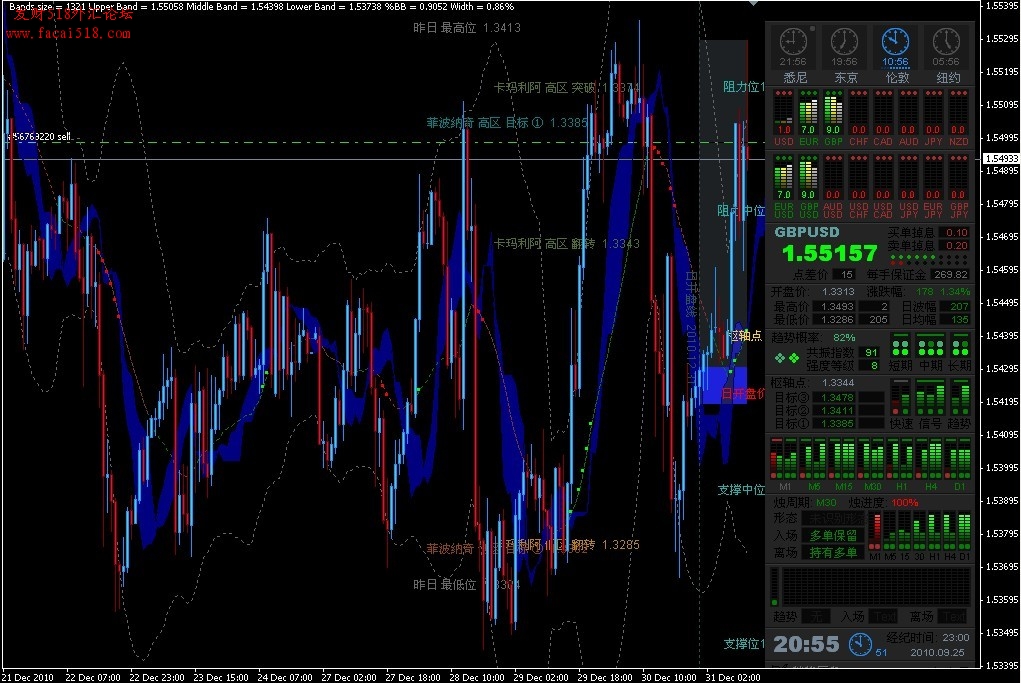Click the USDCAD pair strength meter
Viewport: 1021px width, 683px height.
(883, 177)
